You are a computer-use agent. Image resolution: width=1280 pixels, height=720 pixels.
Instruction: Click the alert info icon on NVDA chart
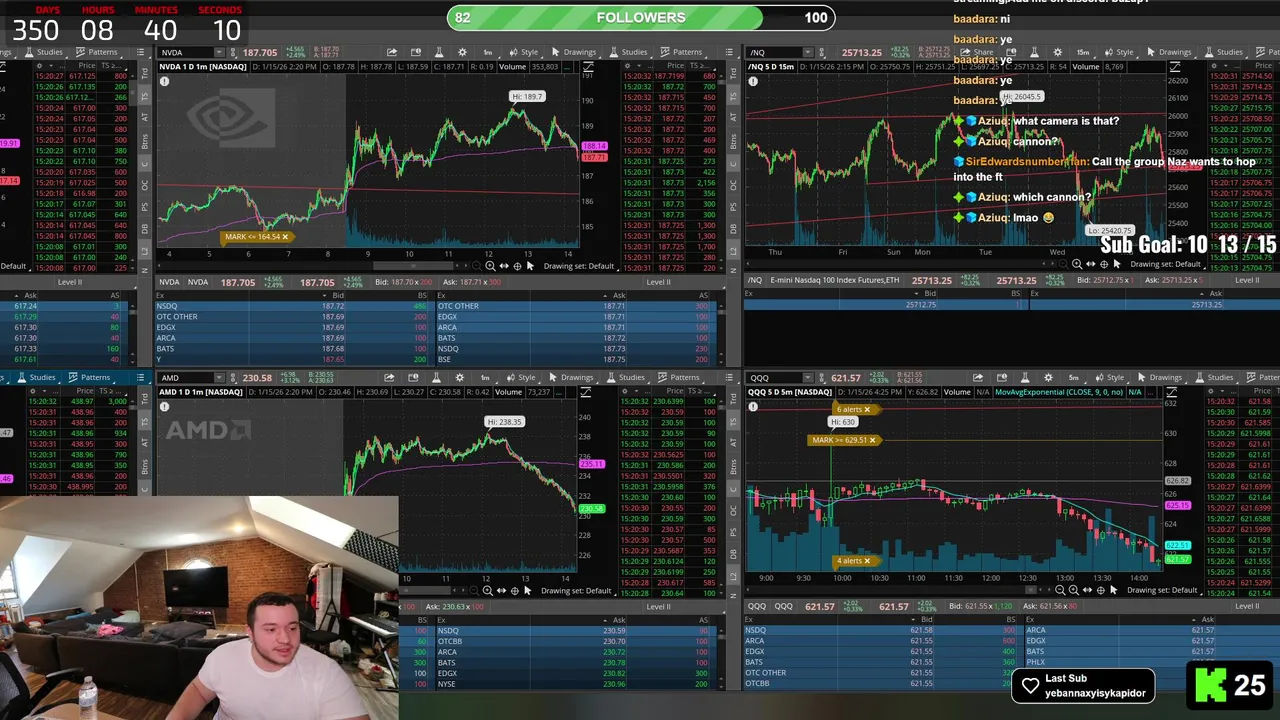[x=164, y=81]
